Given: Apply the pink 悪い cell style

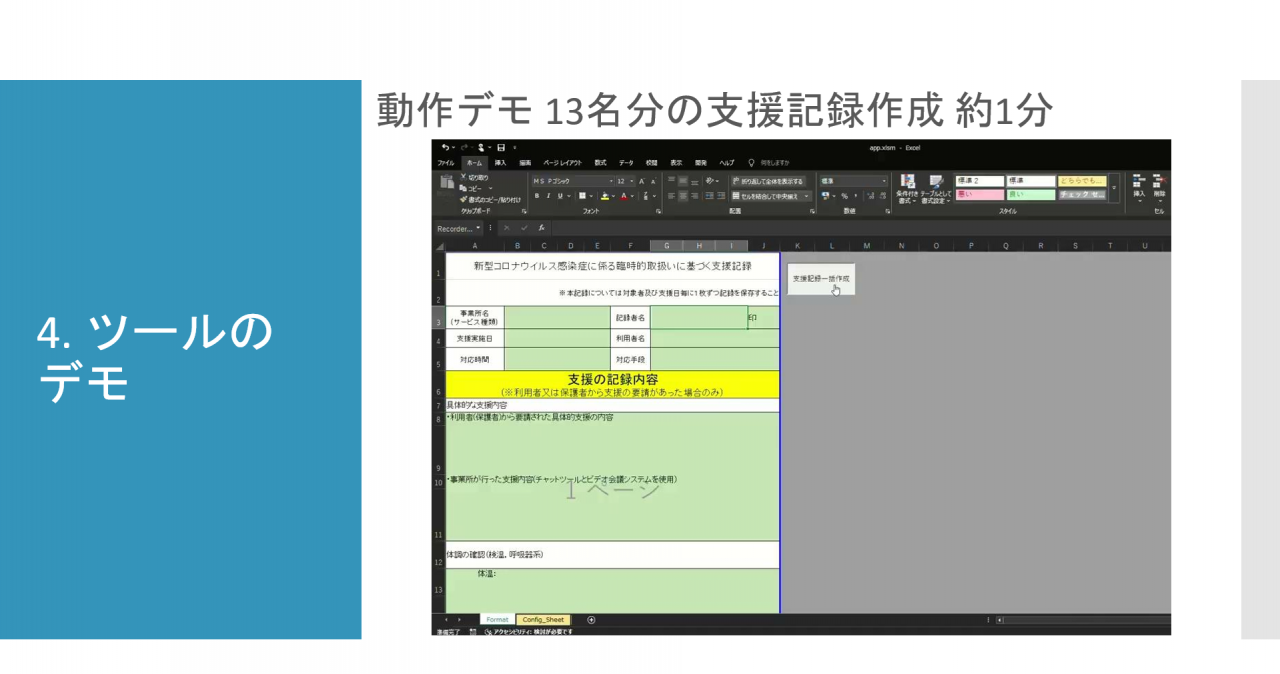Looking at the screenshot, I should (980, 195).
